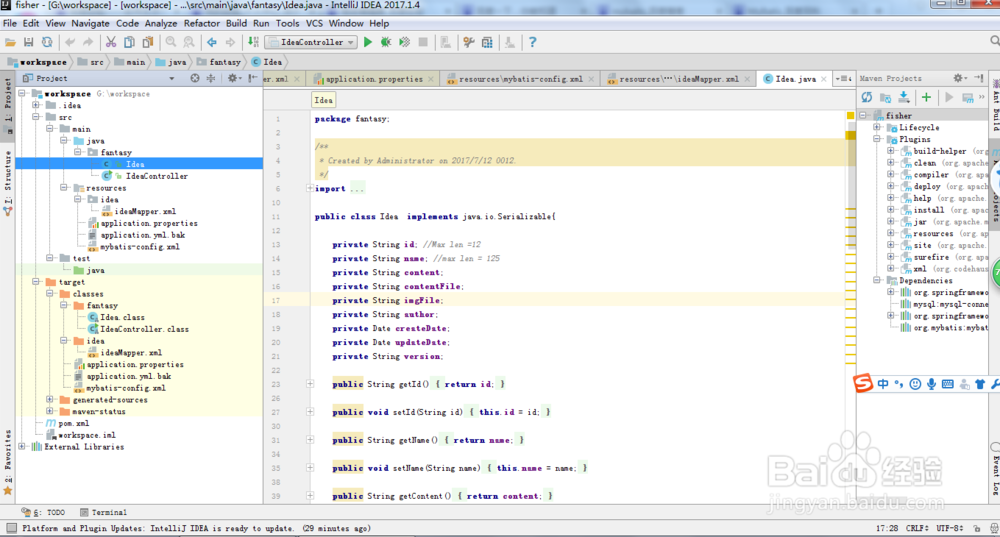This screenshot has height=537, width=1000.
Task: Hide the Project panel with the hide icon
Action: (253, 78)
